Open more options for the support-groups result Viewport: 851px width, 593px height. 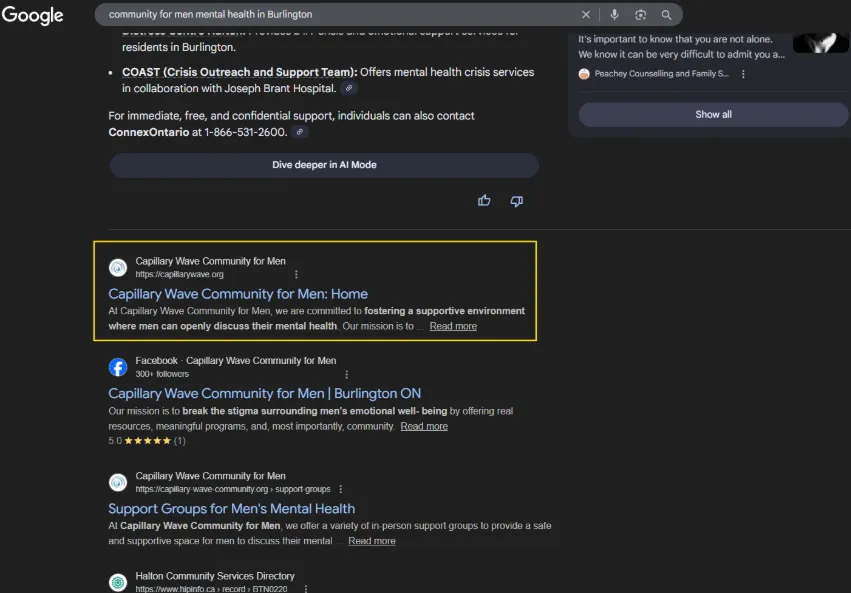click(x=340, y=489)
